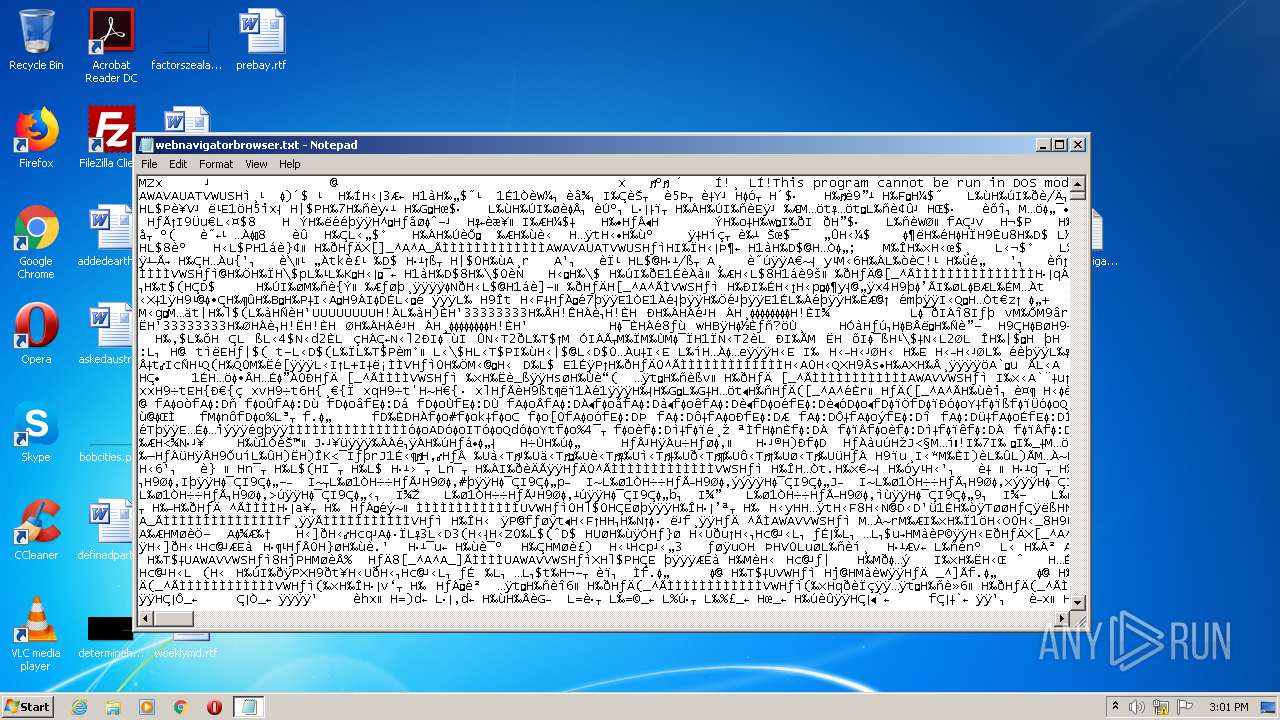Image resolution: width=1280 pixels, height=720 pixels.
Task: Launch VLC media player shortcut
Action: pyautogui.click(x=36, y=635)
